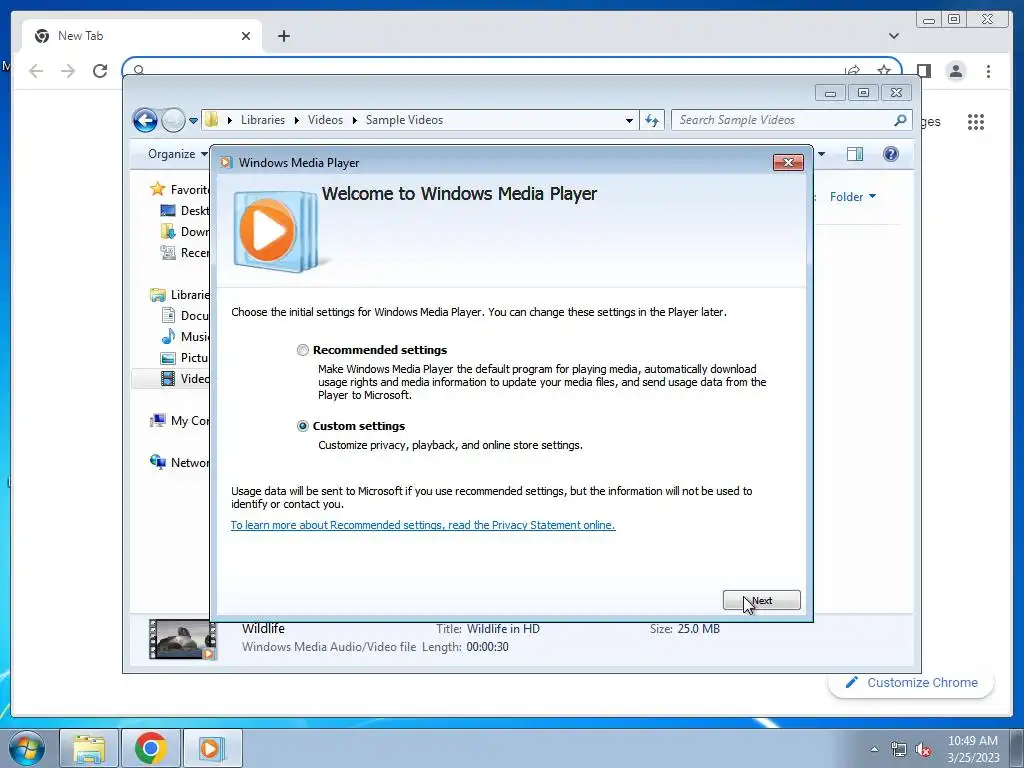Click Videos in the Explorer address path

pos(325,120)
